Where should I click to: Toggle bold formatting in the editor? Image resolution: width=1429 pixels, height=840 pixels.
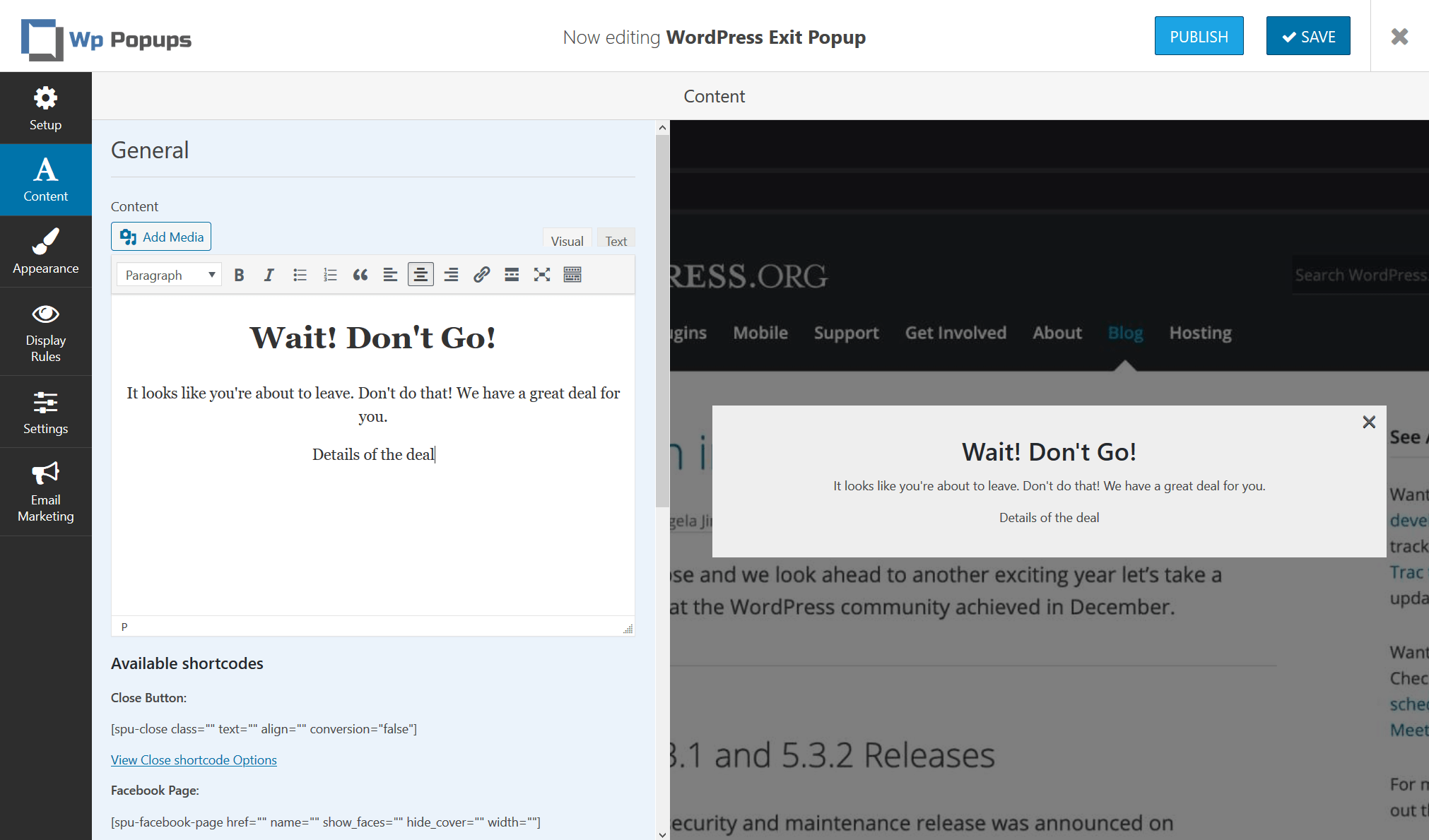pos(239,274)
